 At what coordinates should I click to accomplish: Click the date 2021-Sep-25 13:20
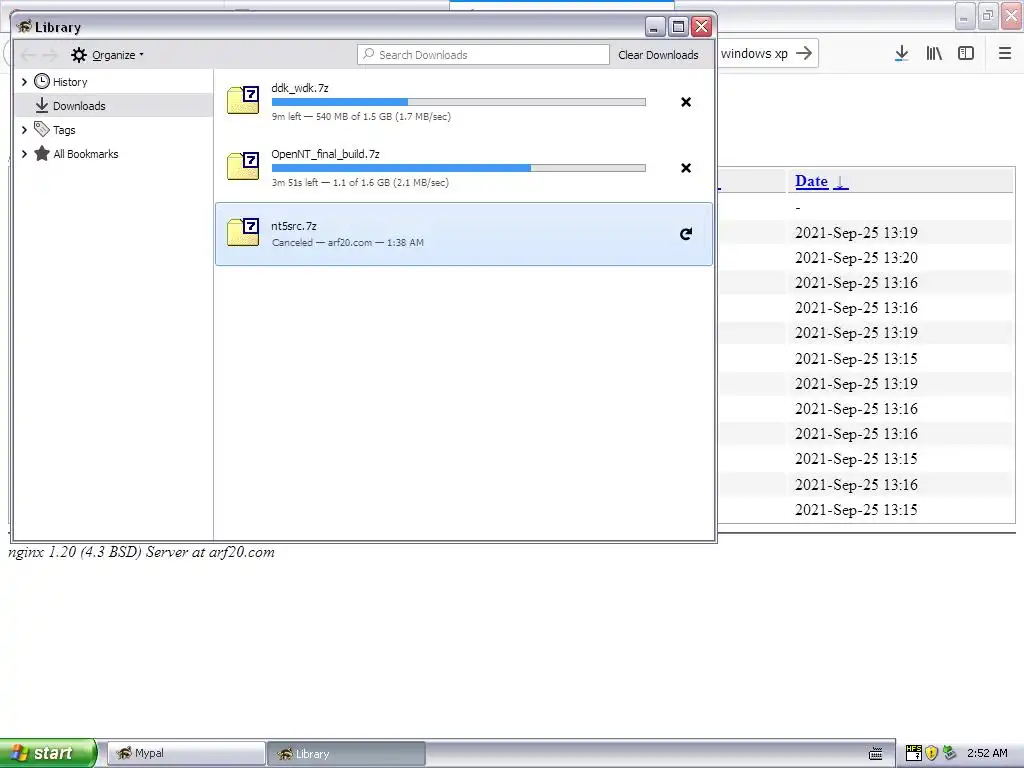click(856, 257)
